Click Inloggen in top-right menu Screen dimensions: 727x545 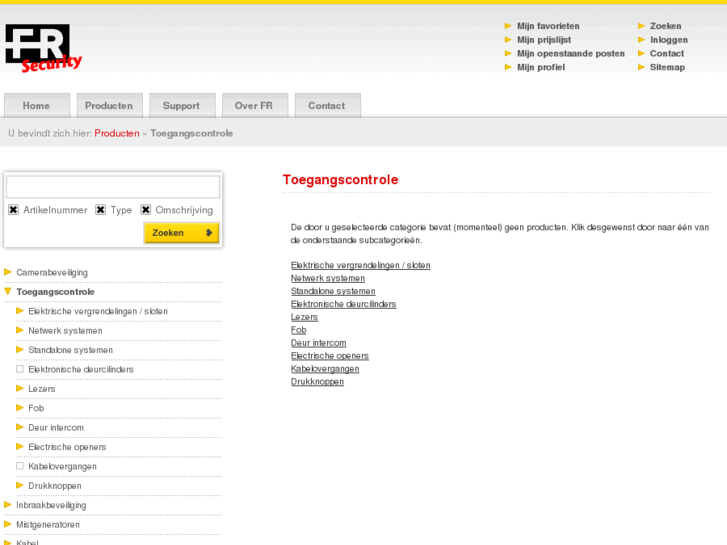pyautogui.click(x=669, y=40)
